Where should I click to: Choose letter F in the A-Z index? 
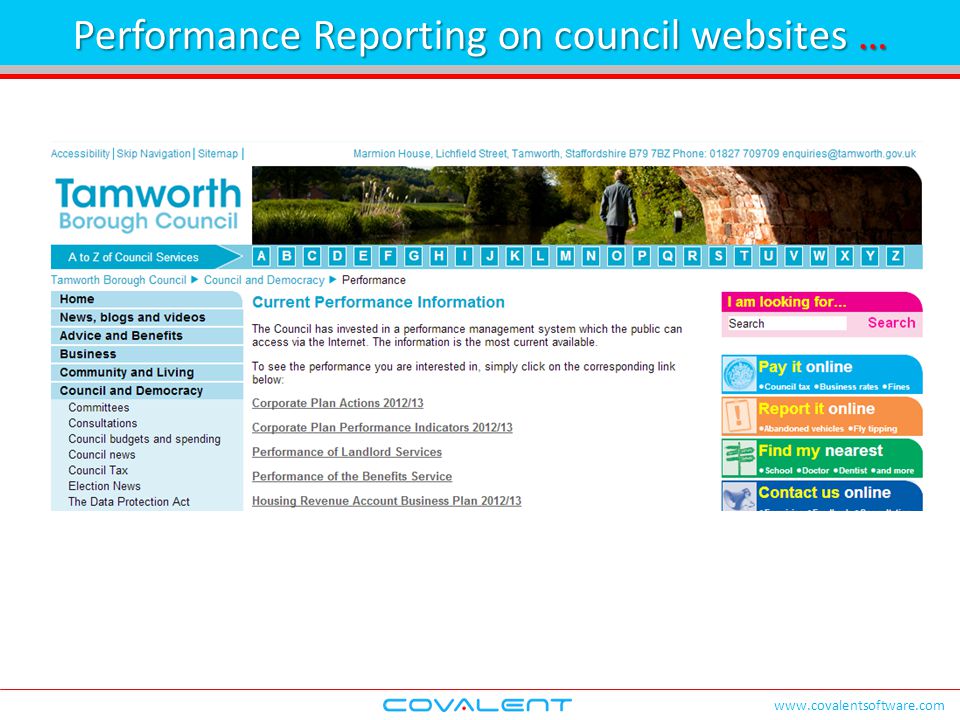(x=388, y=256)
